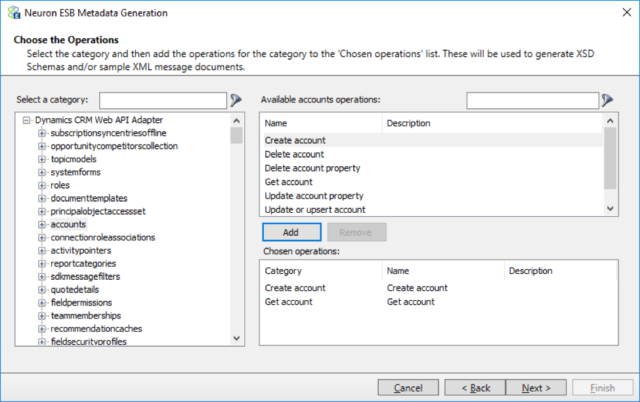Click the Select a category input field
Viewport: 640px width, 402px height.
(x=163, y=100)
